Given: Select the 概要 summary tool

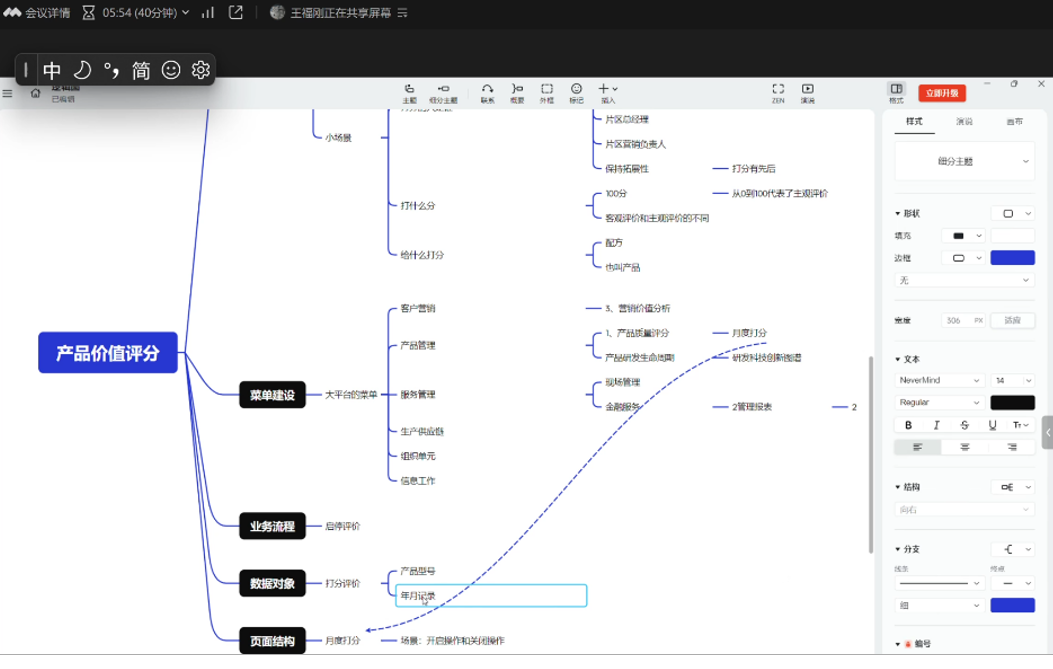Looking at the screenshot, I should (517, 90).
